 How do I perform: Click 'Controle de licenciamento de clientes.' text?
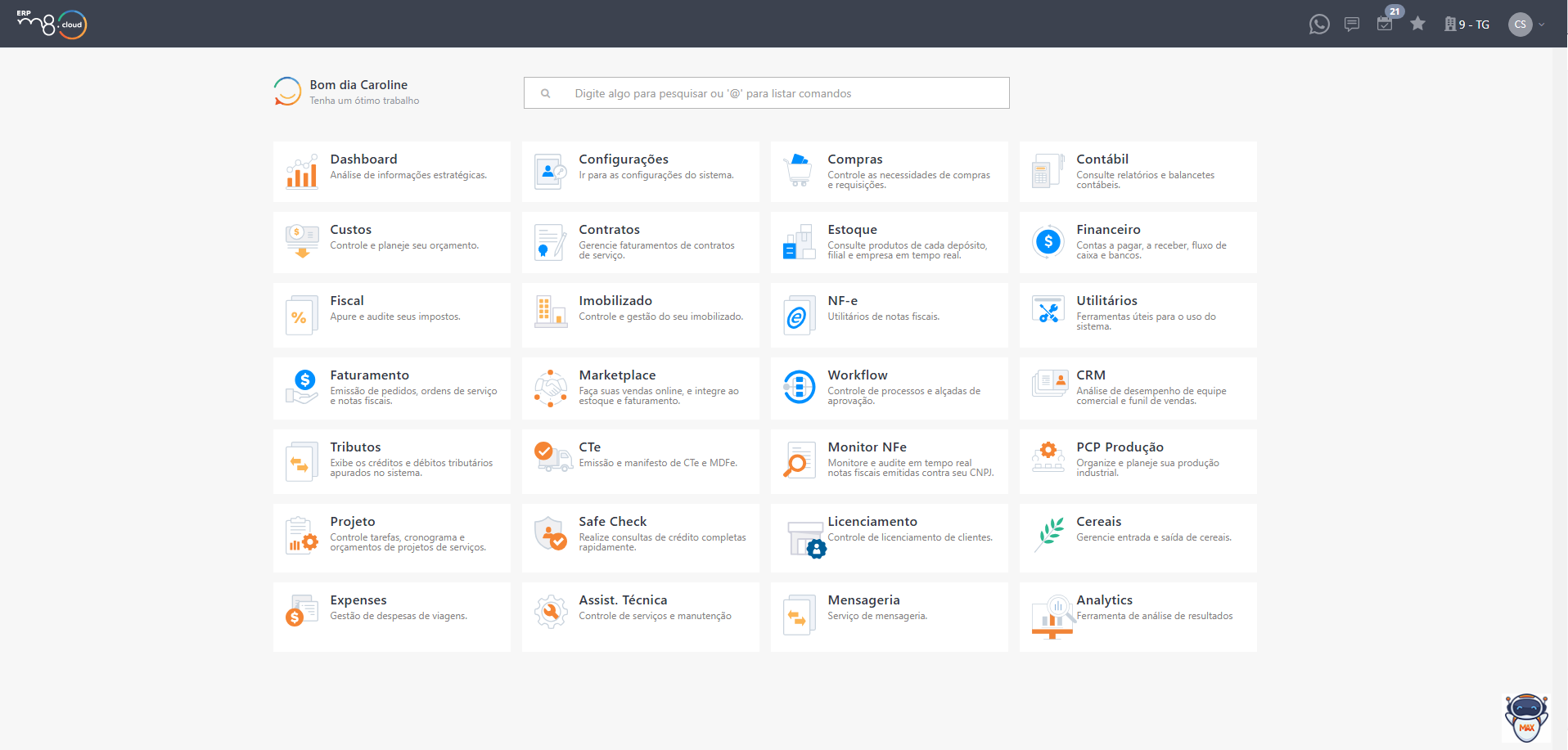[x=910, y=537]
